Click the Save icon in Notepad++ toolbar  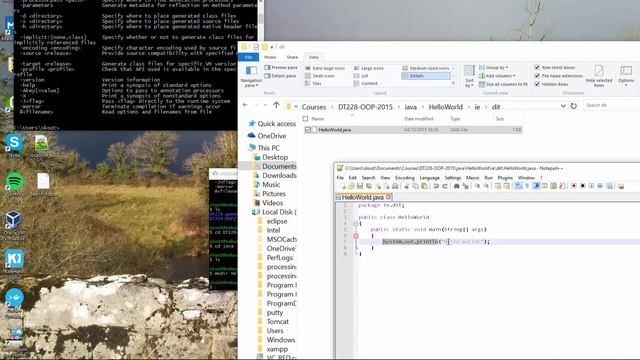(x=360, y=186)
